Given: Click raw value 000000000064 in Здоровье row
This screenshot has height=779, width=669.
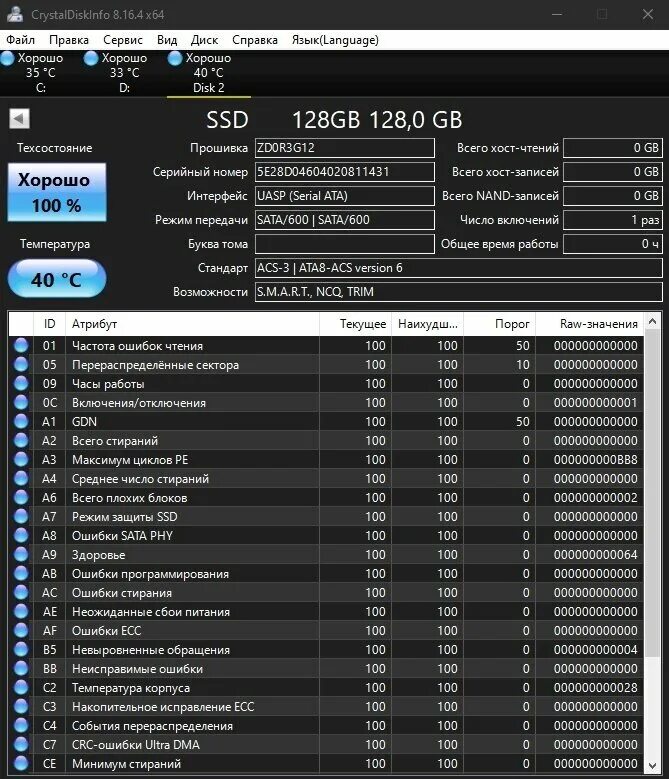Looking at the screenshot, I should pyautogui.click(x=595, y=554).
